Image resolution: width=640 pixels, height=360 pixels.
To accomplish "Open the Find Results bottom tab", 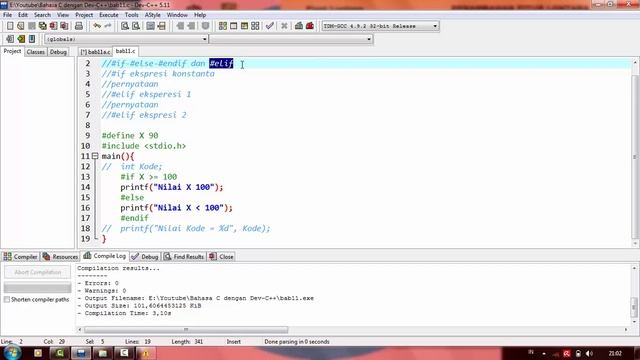I will [x=184, y=257].
